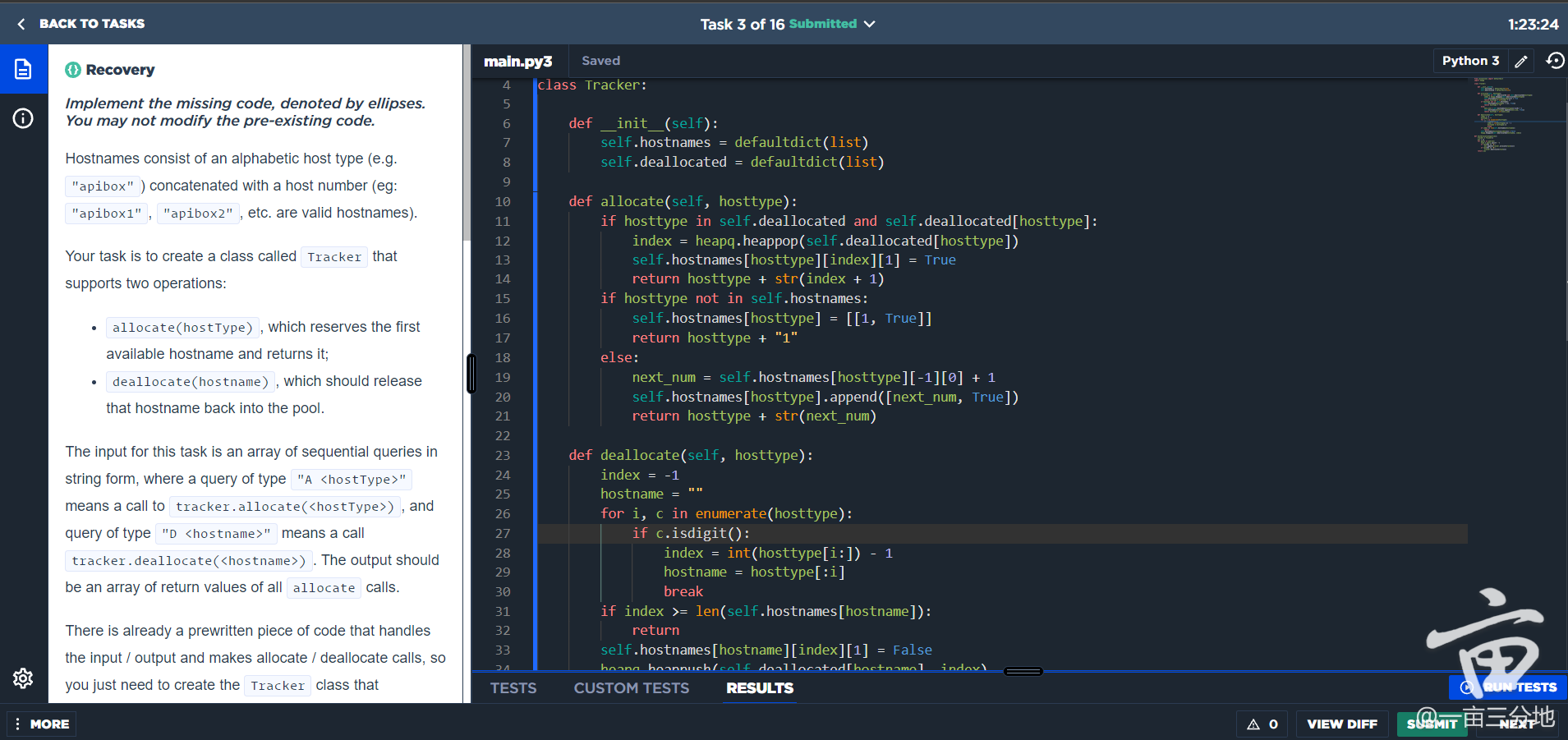Select the RESULTS tab
1568x740 pixels.
pyautogui.click(x=759, y=688)
